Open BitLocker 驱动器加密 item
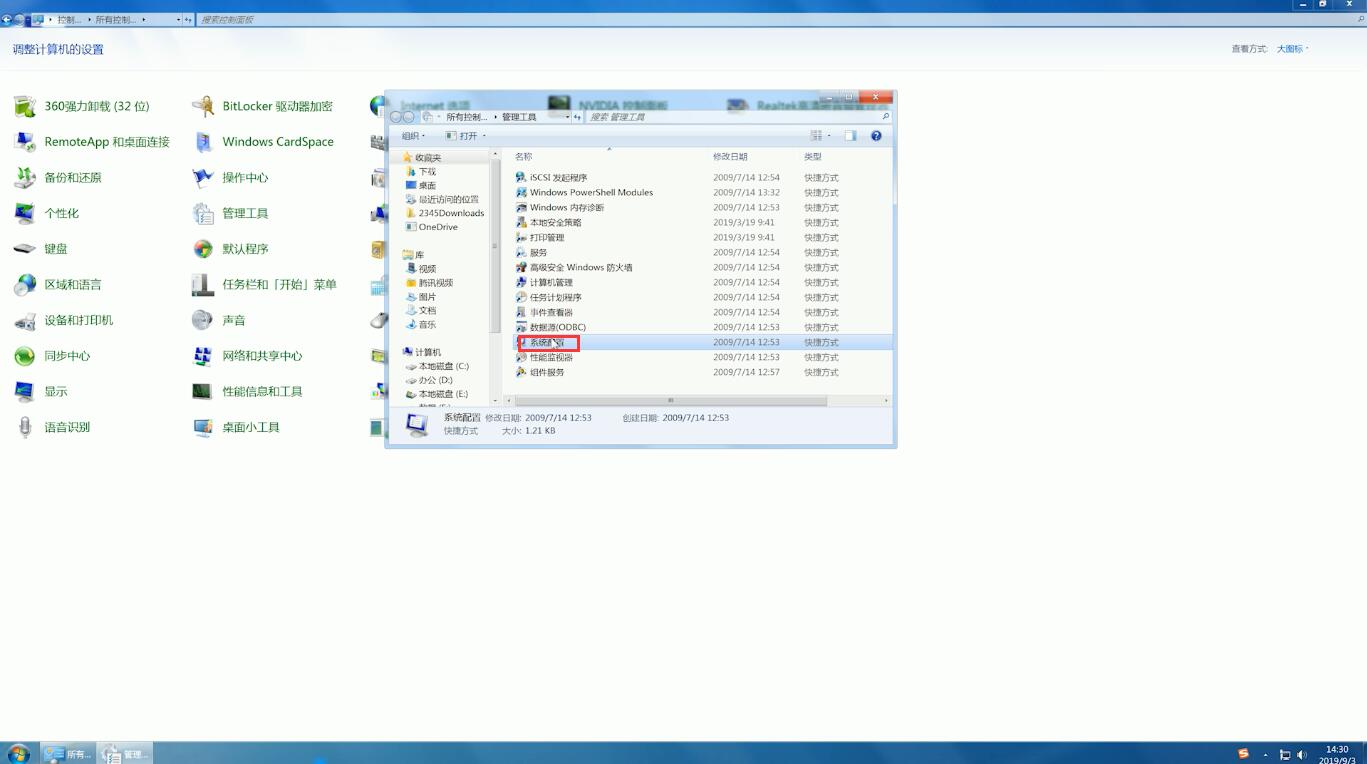Screen dimensions: 1367x764 pos(263,106)
